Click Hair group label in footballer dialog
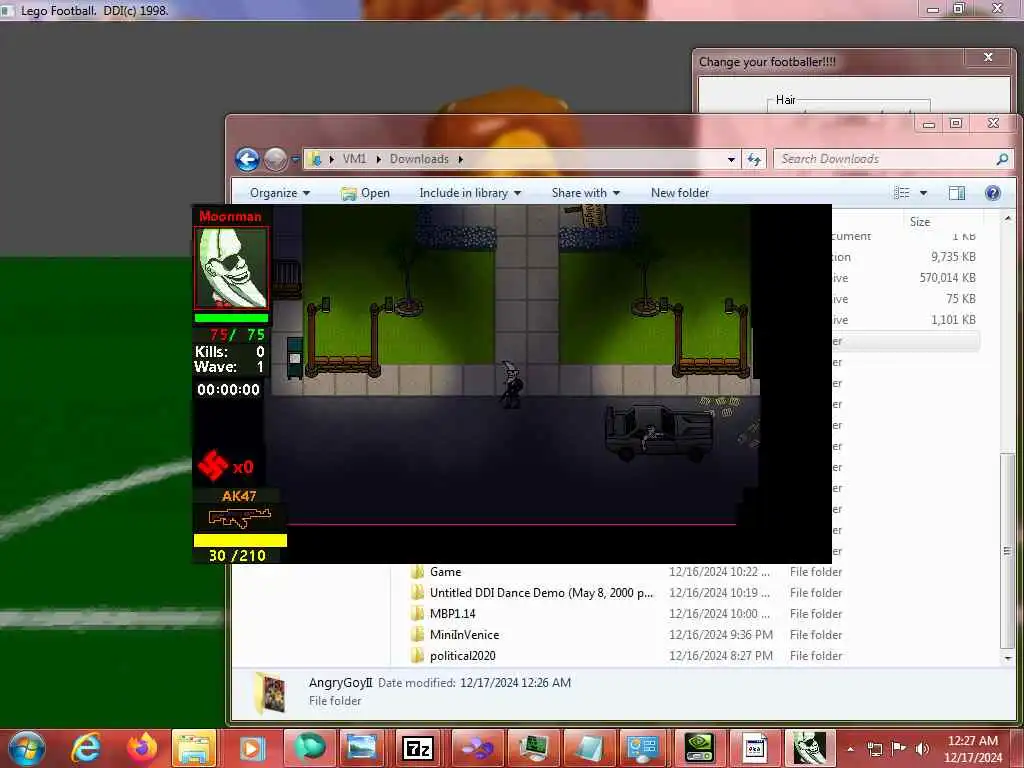This screenshot has width=1024, height=768. pos(785,100)
